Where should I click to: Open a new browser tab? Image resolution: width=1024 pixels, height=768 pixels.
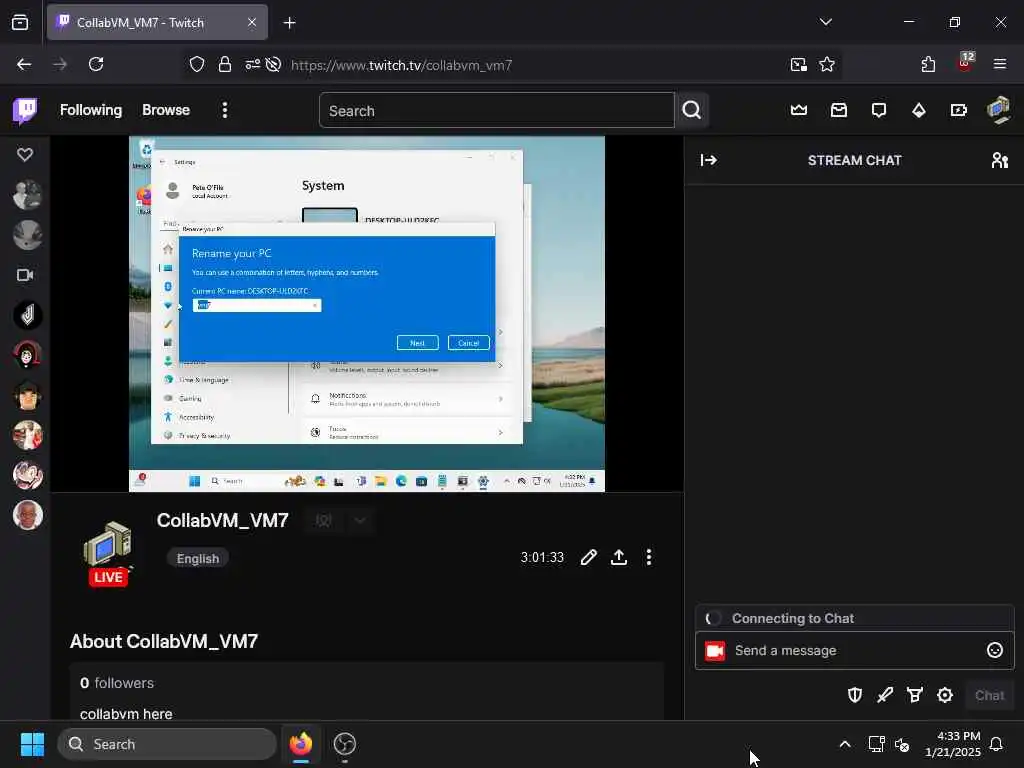(289, 23)
